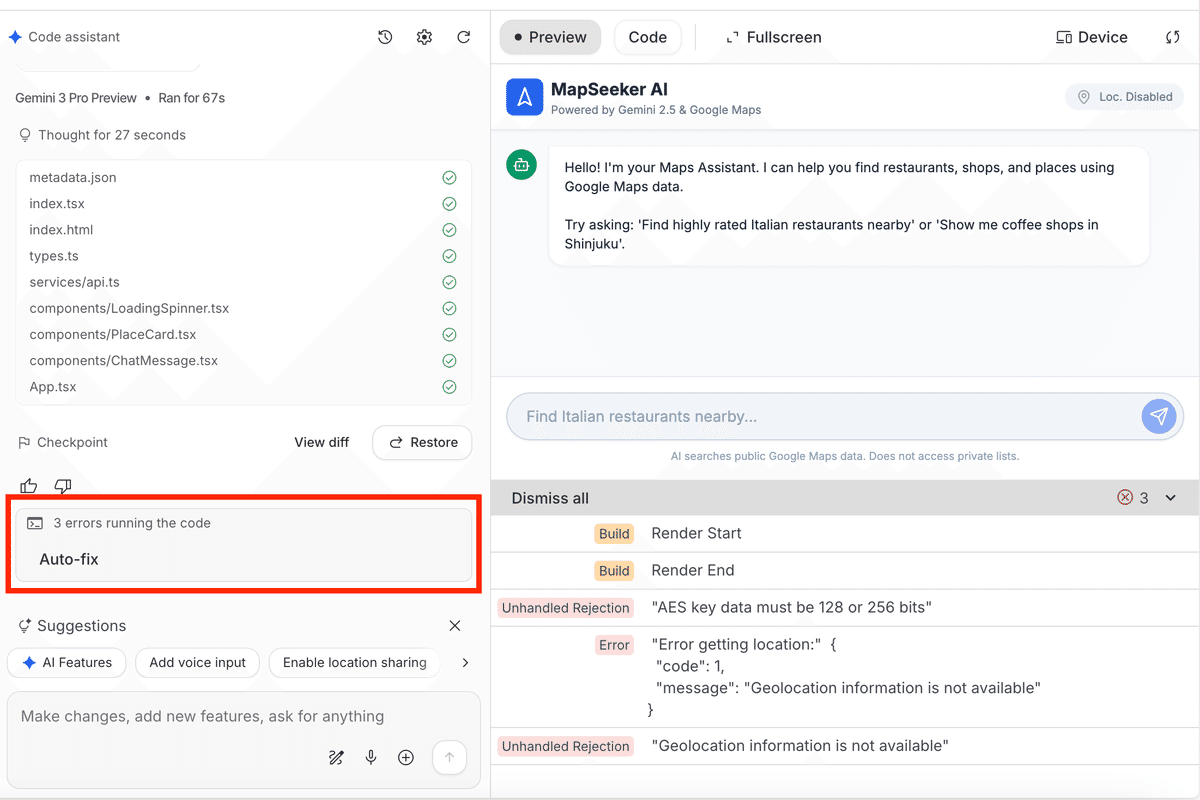Click the microphone icon in the prompt box

click(371, 758)
